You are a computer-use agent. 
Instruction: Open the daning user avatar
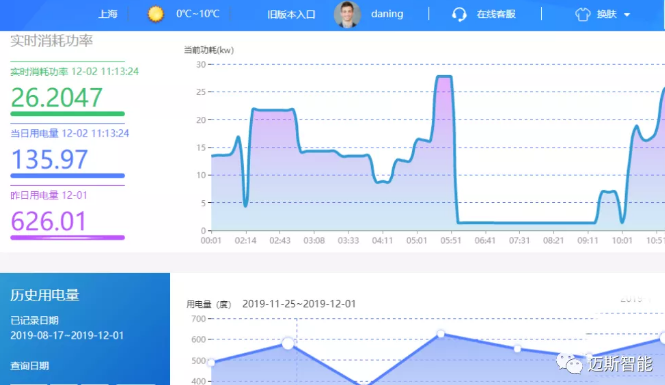(x=347, y=14)
